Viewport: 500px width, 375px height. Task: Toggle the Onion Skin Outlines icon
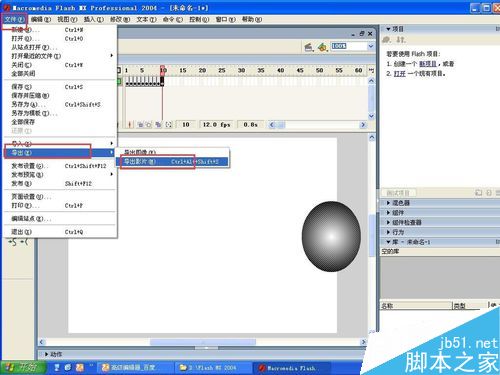(x=149, y=125)
